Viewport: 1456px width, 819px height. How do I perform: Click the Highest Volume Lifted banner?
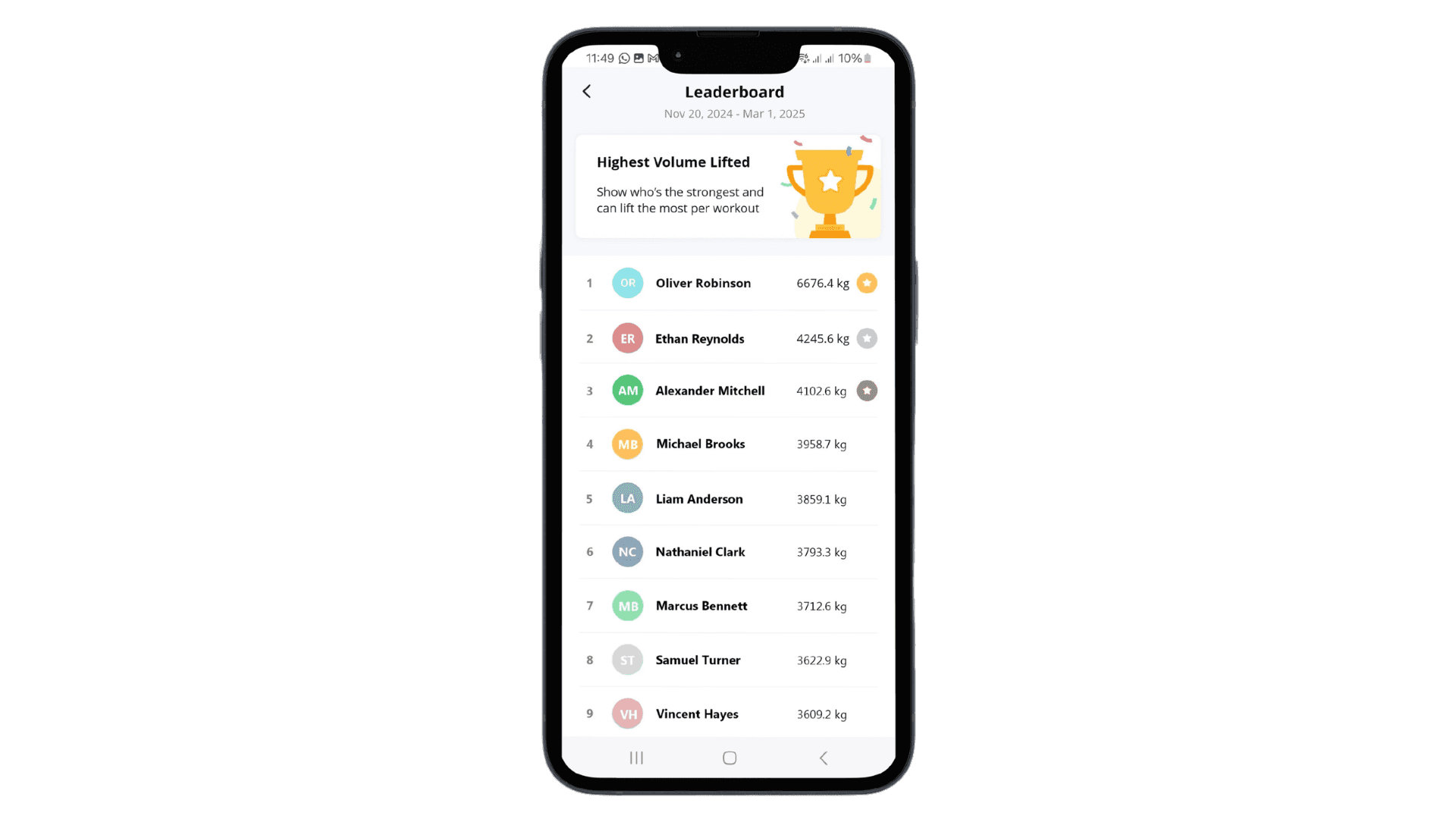(x=728, y=186)
